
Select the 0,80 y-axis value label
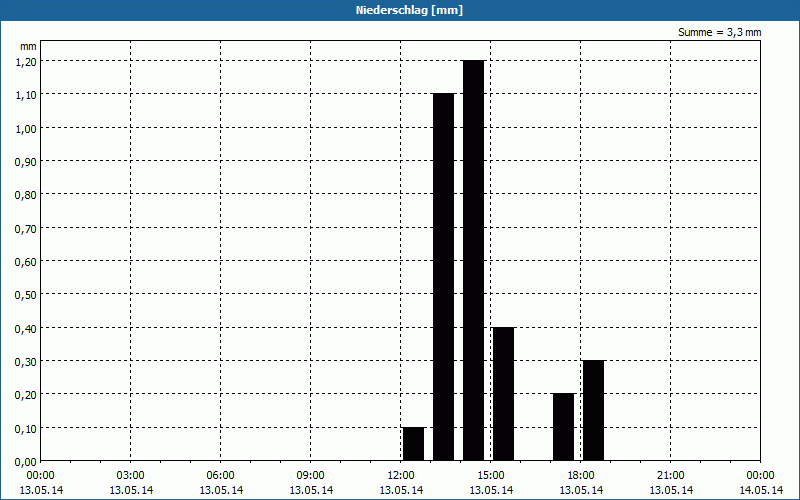click(x=26, y=194)
